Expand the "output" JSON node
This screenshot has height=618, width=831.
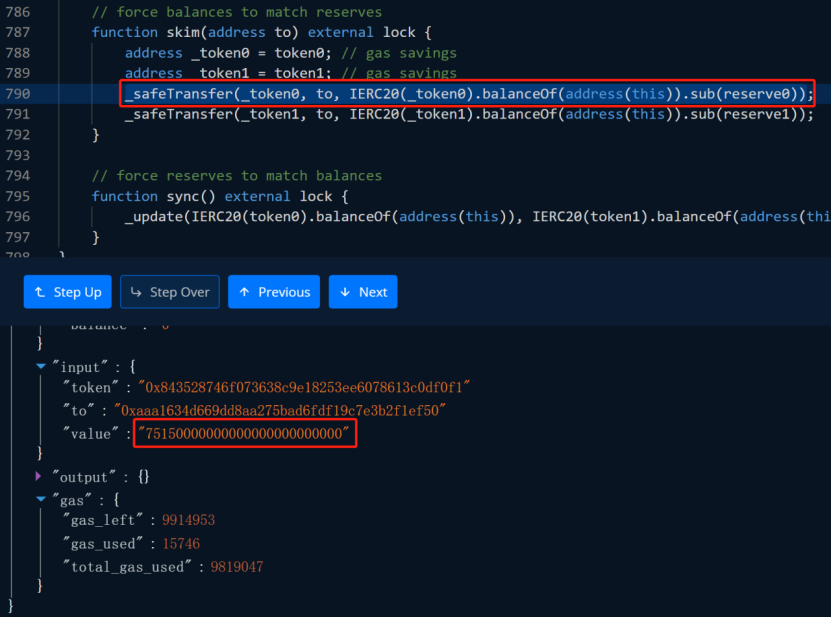click(x=41, y=477)
